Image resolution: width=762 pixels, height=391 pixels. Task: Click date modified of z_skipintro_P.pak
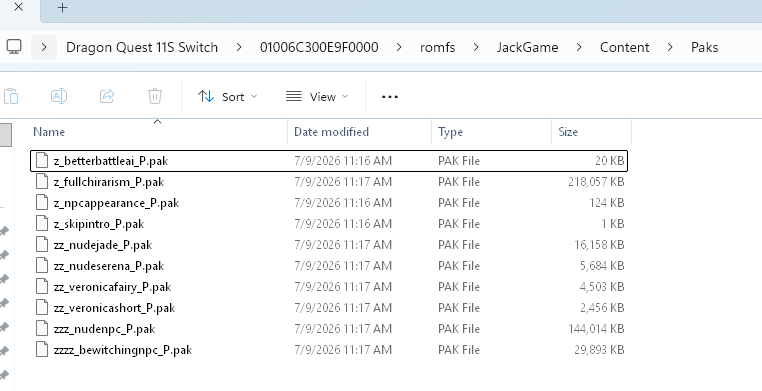click(343, 224)
